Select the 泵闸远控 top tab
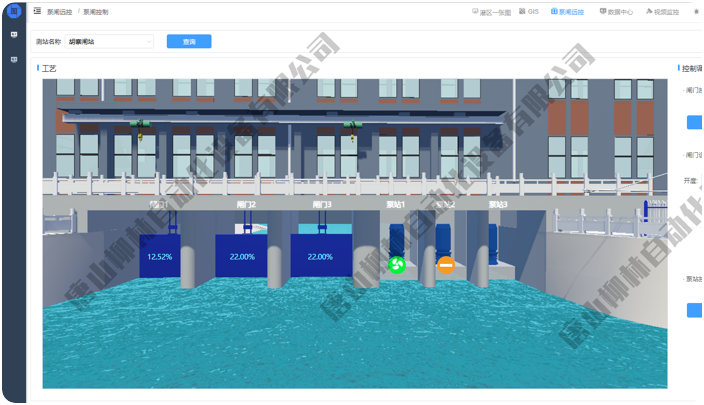This screenshot has height=405, width=704. [x=568, y=12]
